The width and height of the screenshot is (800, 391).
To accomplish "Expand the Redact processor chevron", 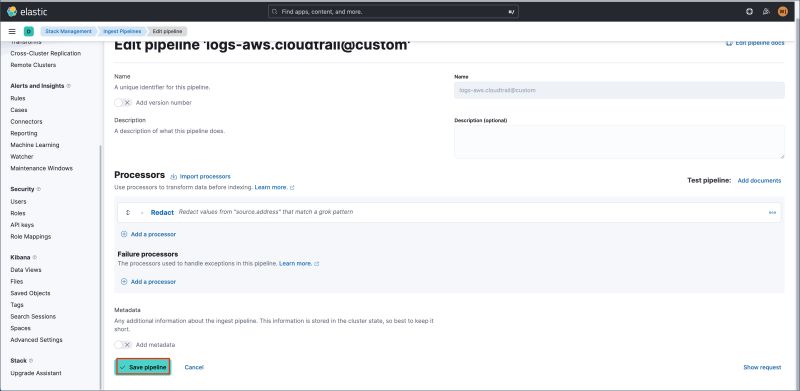I will (142, 212).
